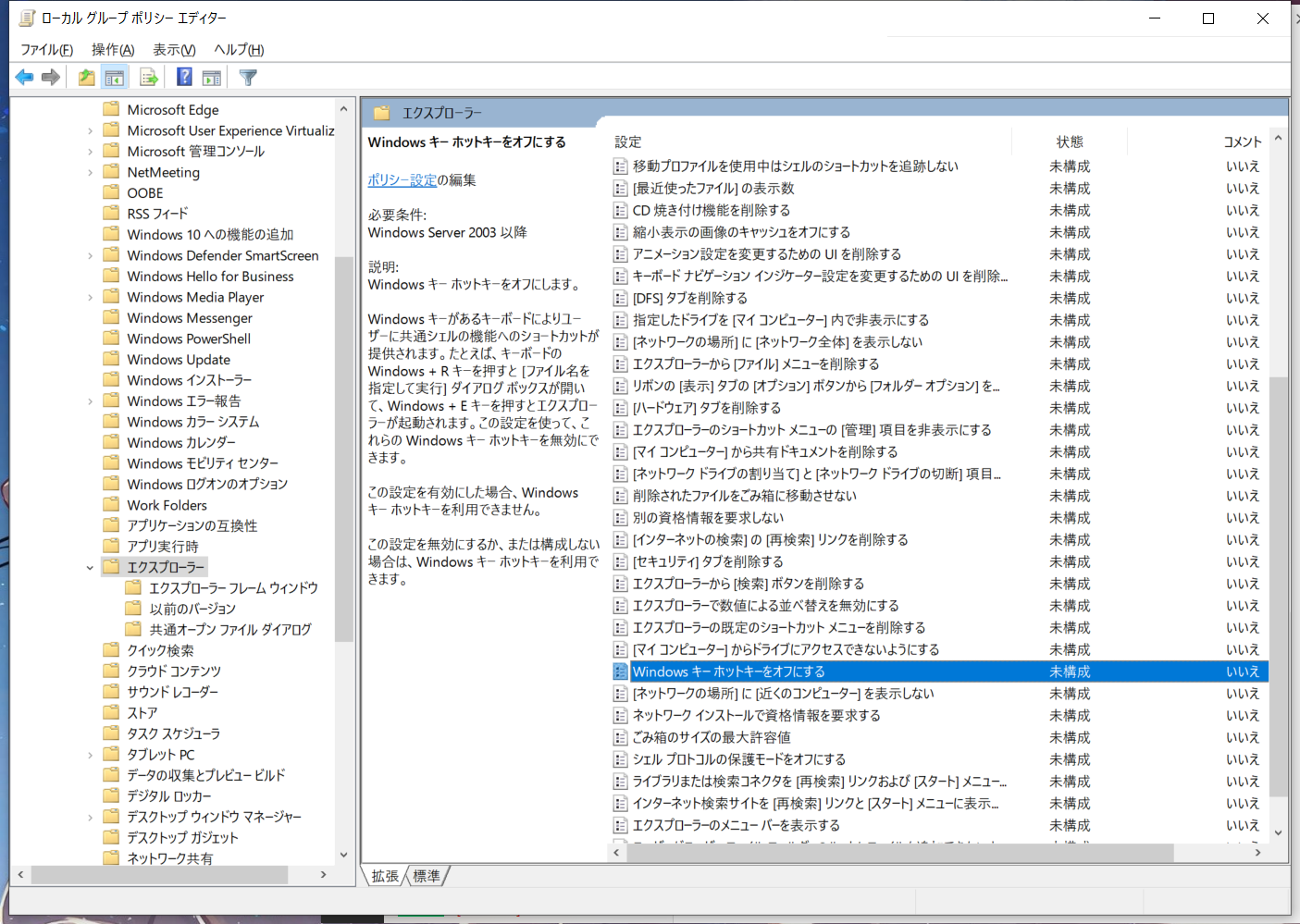
Task: Sort by the 状態 column header
Action: click(x=1070, y=142)
